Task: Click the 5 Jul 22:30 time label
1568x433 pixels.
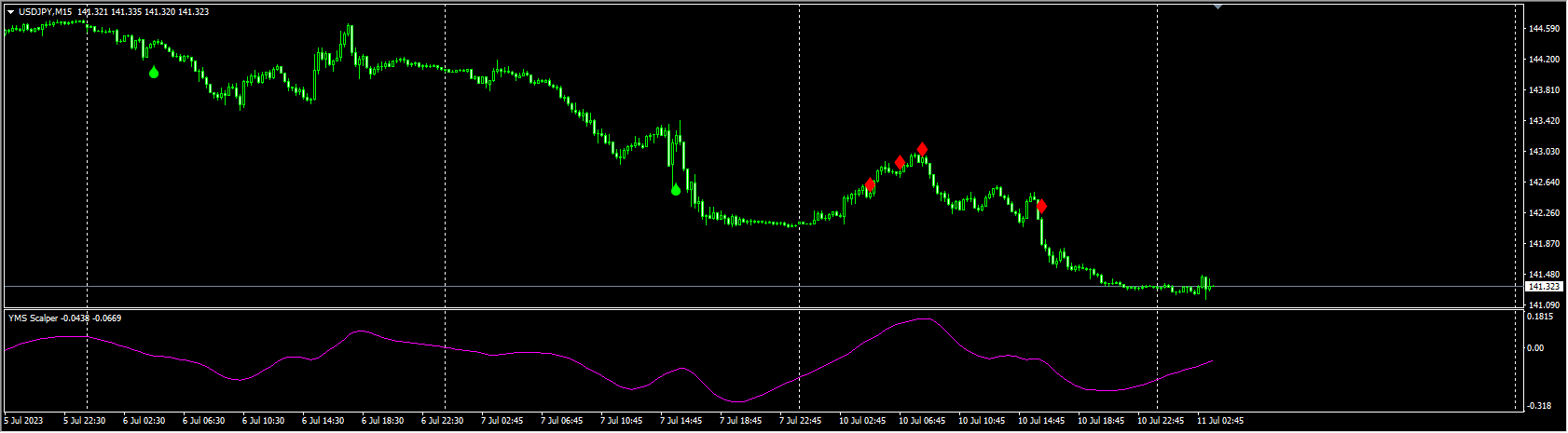Action: point(85,421)
